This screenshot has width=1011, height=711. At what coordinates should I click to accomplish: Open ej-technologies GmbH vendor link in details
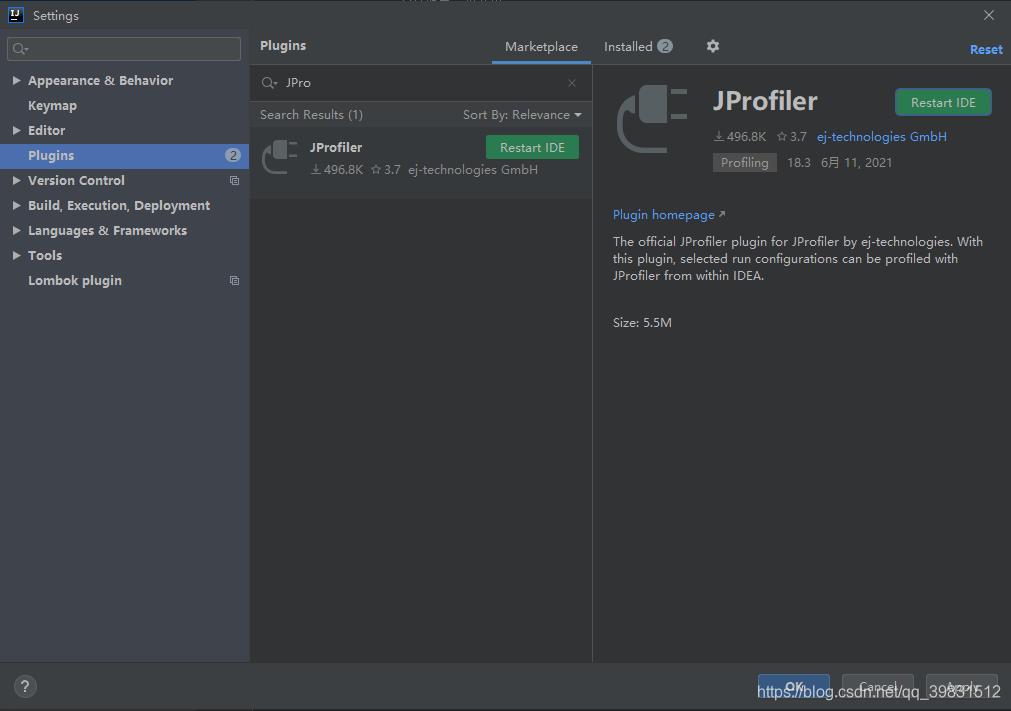pyautogui.click(x=881, y=137)
